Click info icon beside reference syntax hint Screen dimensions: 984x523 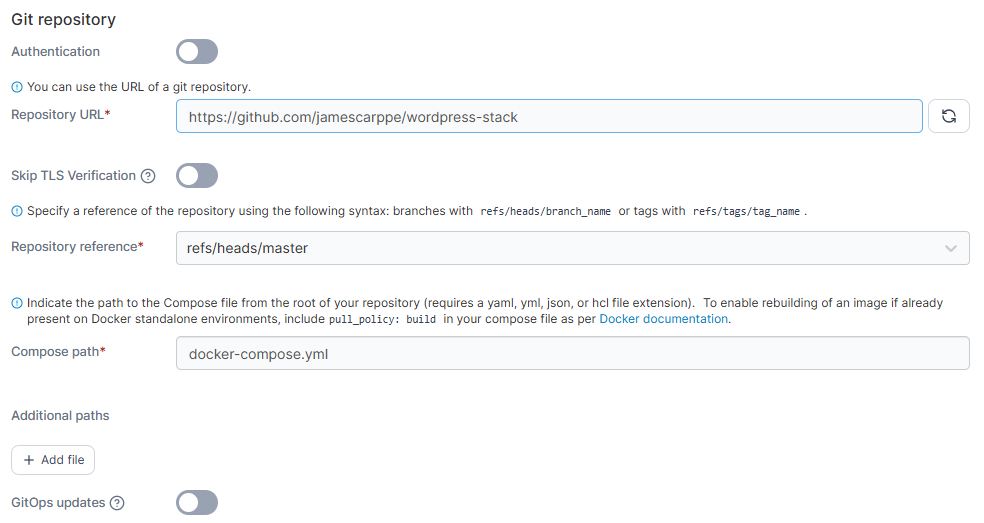point(17,211)
